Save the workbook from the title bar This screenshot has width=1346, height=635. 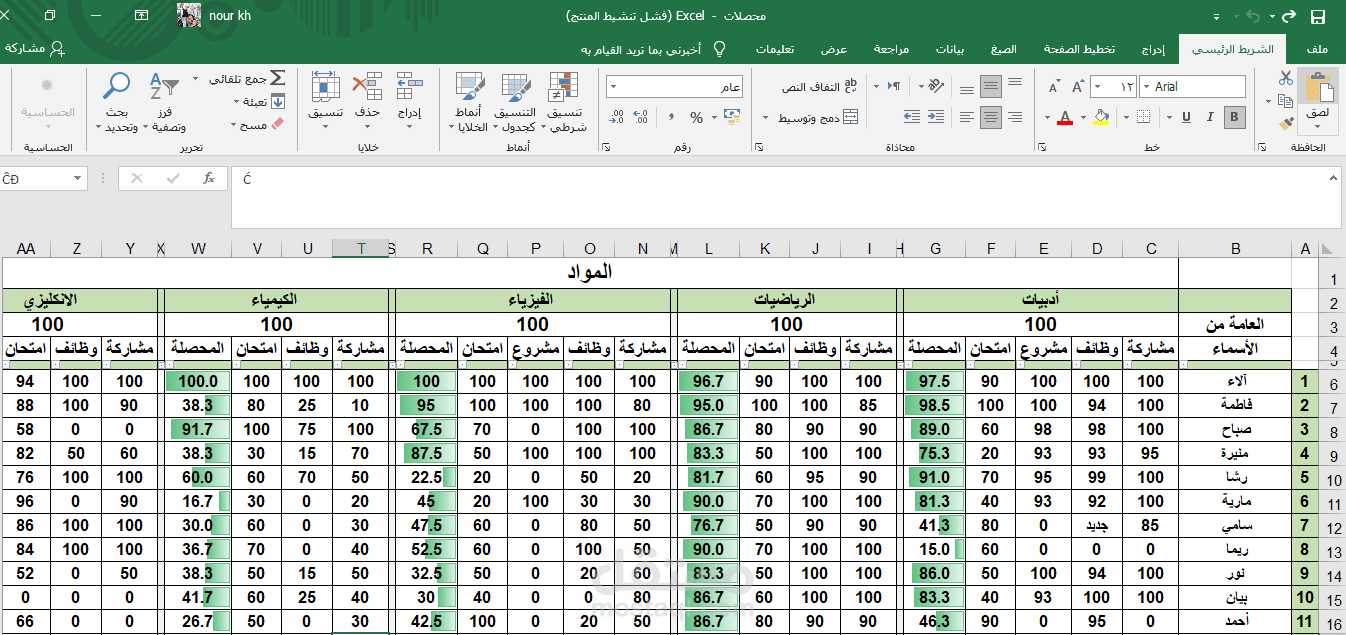(x=1317, y=16)
